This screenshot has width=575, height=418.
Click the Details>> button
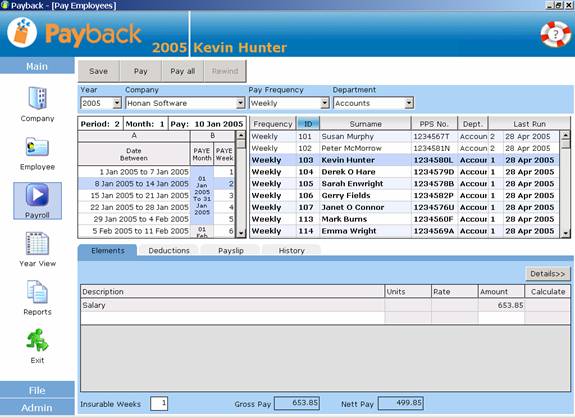pyautogui.click(x=548, y=274)
